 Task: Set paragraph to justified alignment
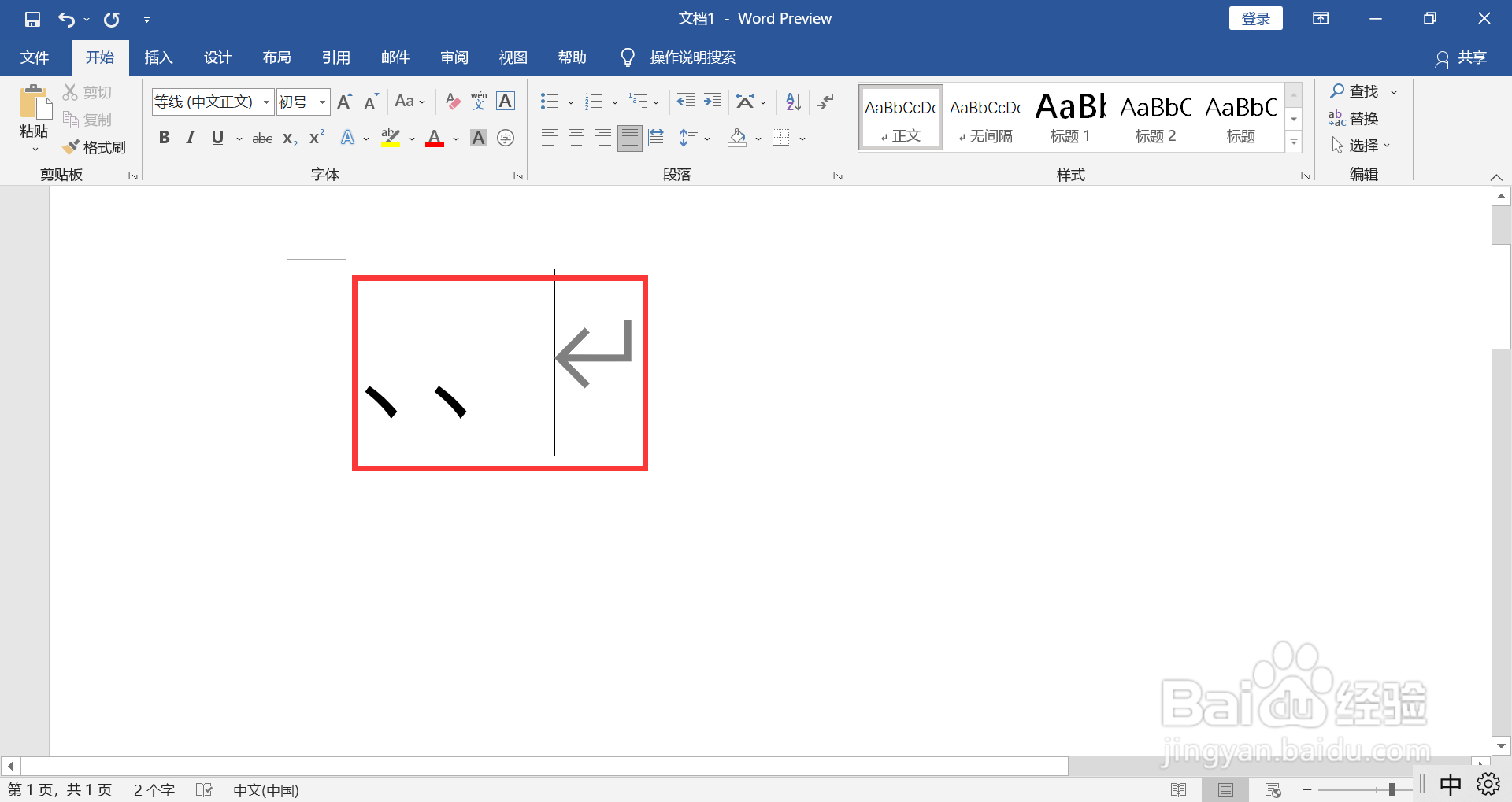click(x=630, y=138)
